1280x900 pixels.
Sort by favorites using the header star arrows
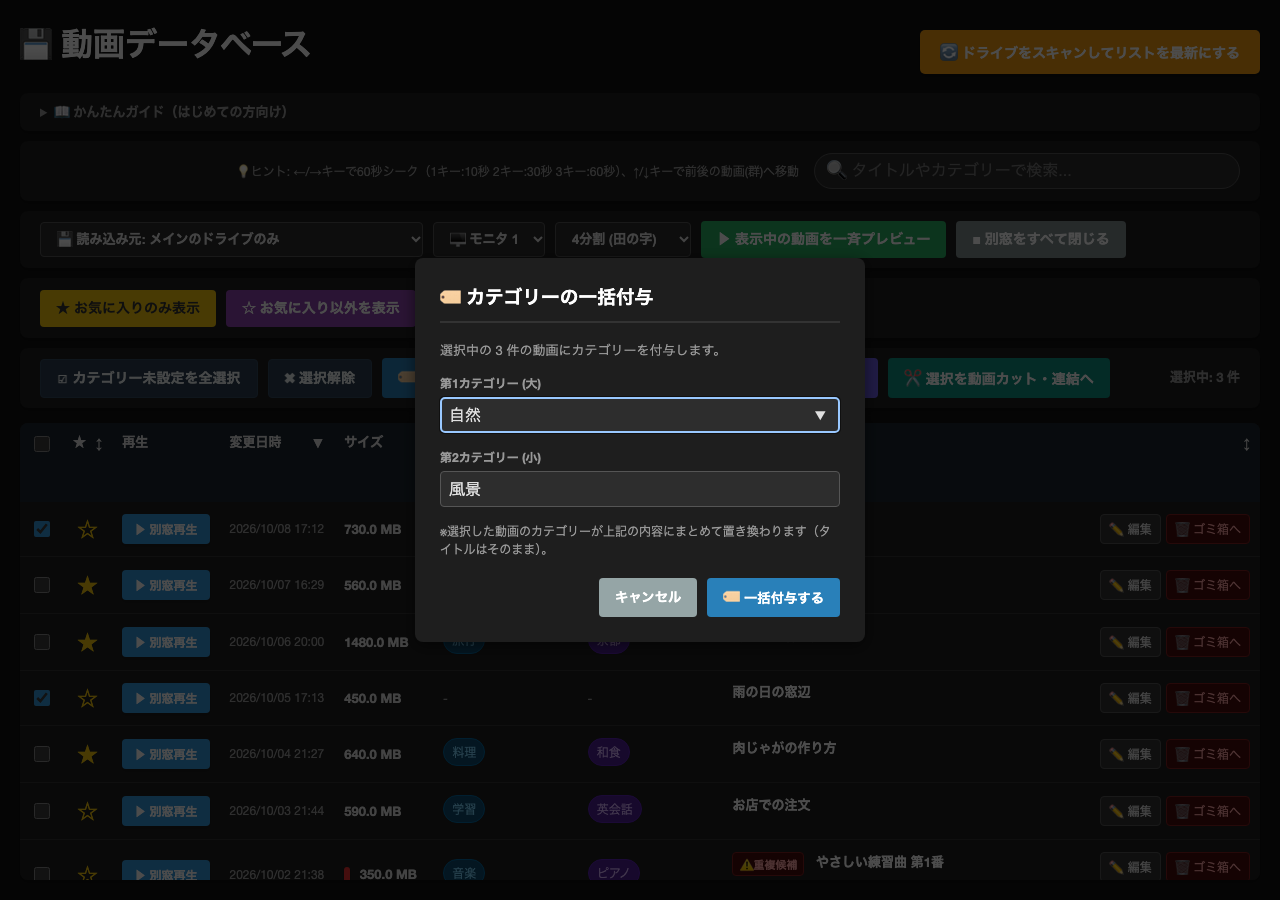[x=99, y=443]
